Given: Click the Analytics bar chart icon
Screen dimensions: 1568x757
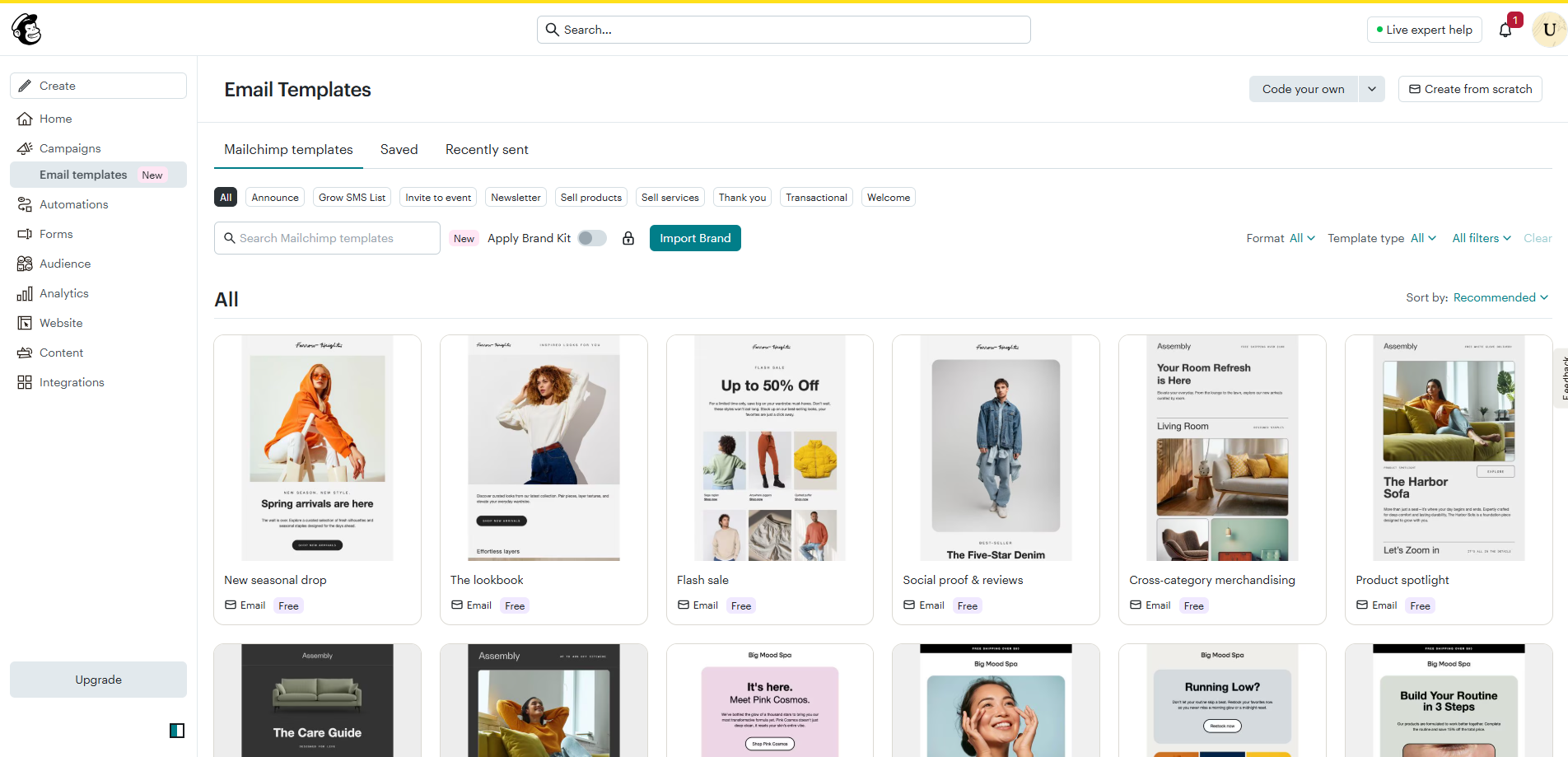Looking at the screenshot, I should coord(25,293).
